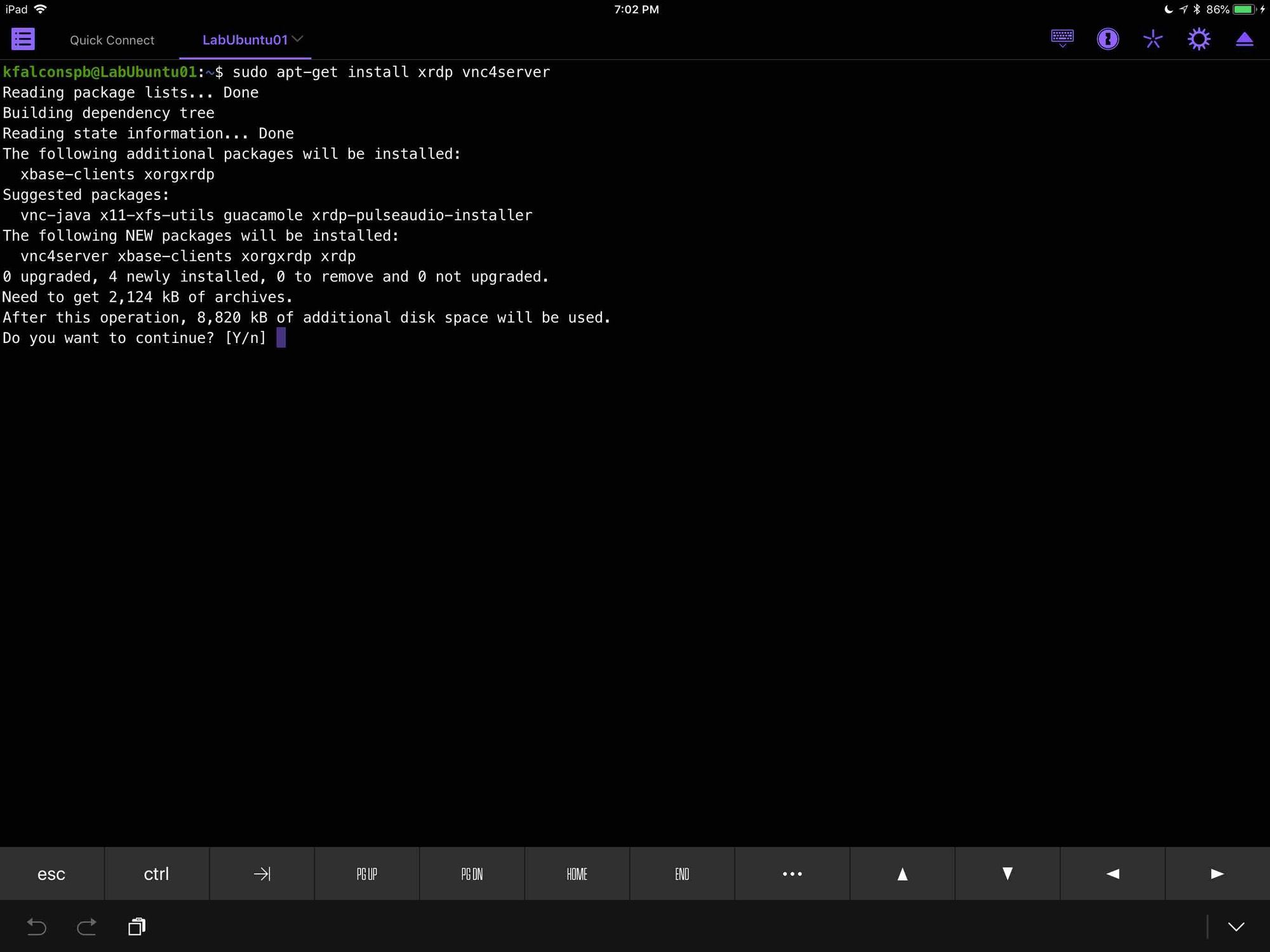Tap the battery indicator in status bar
Screen dimensions: 1270x952
tap(1243, 10)
